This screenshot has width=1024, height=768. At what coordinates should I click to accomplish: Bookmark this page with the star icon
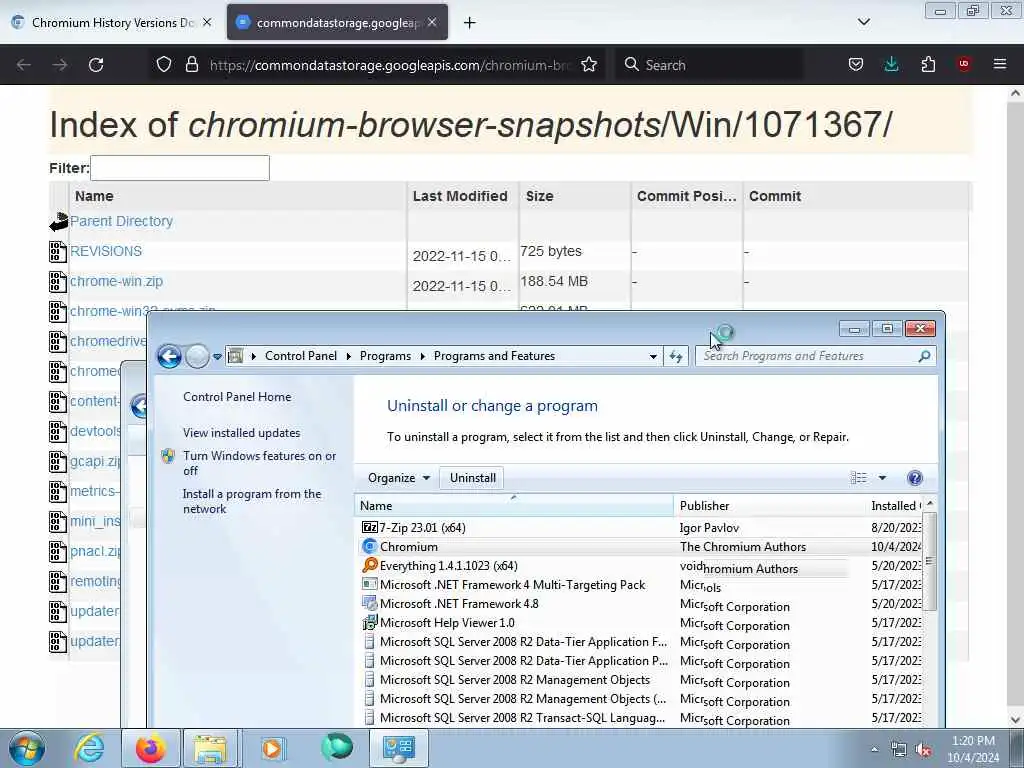[x=588, y=65]
